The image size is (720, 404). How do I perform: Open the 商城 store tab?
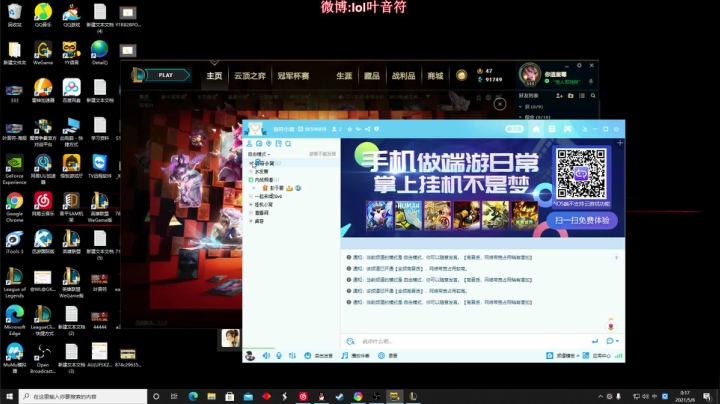click(x=435, y=76)
